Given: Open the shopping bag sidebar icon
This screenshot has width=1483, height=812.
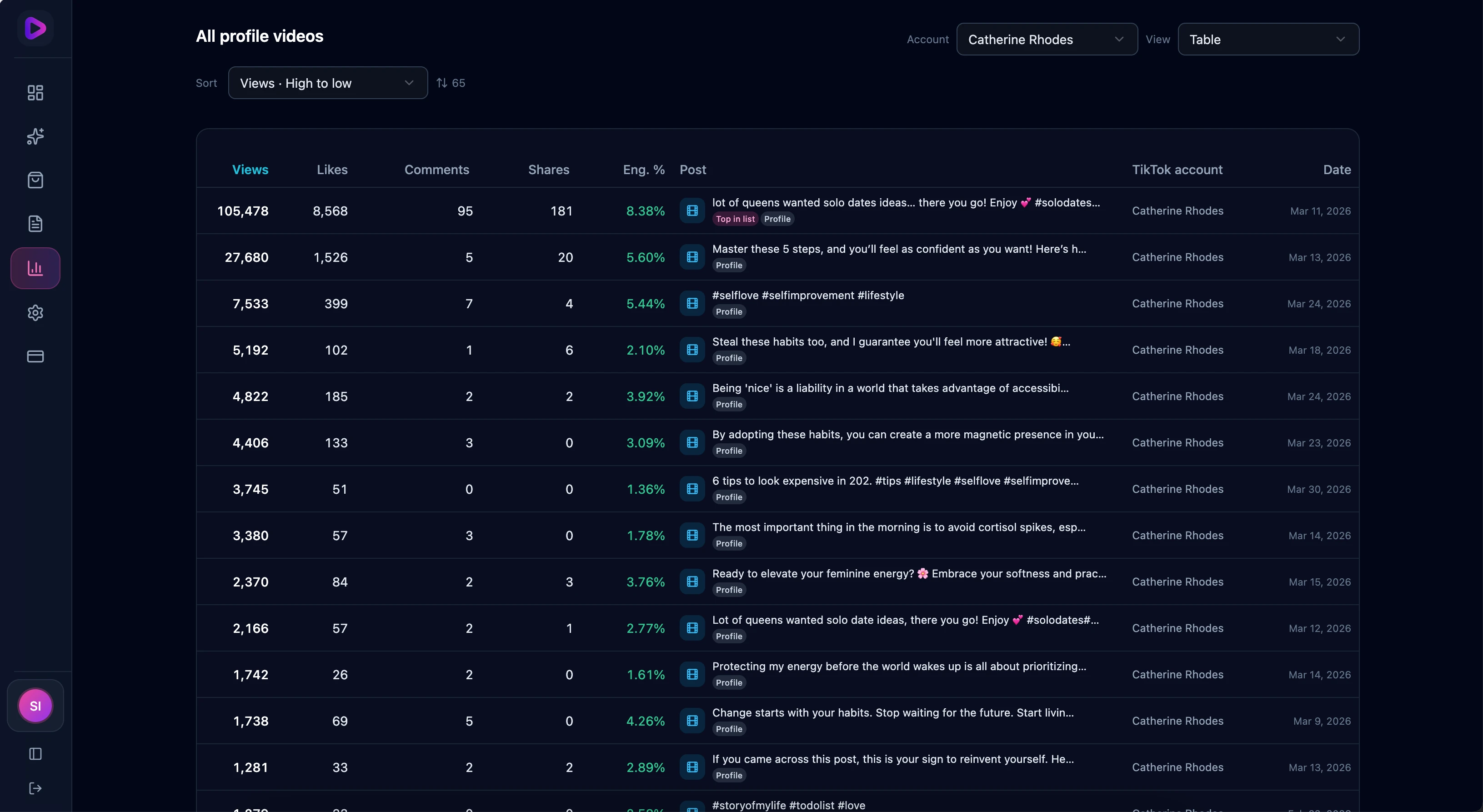Looking at the screenshot, I should [35, 180].
